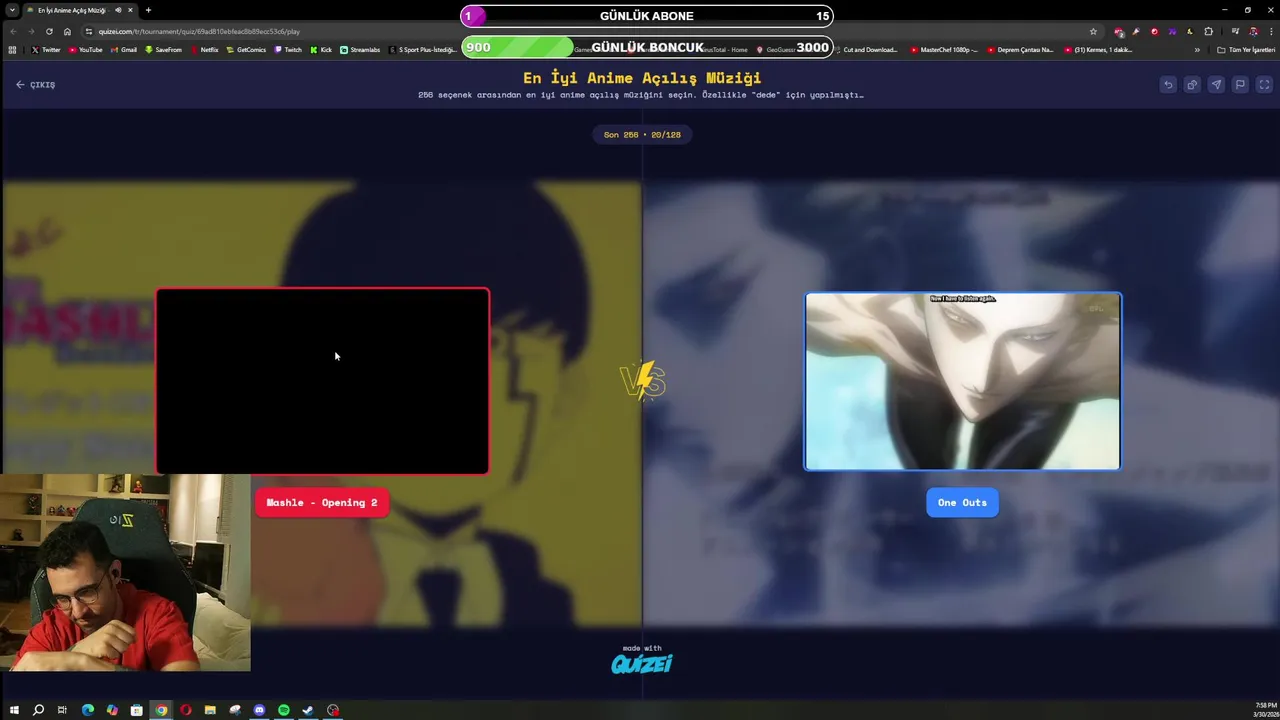
Task: Click the site info icon in address bar
Action: (x=89, y=31)
